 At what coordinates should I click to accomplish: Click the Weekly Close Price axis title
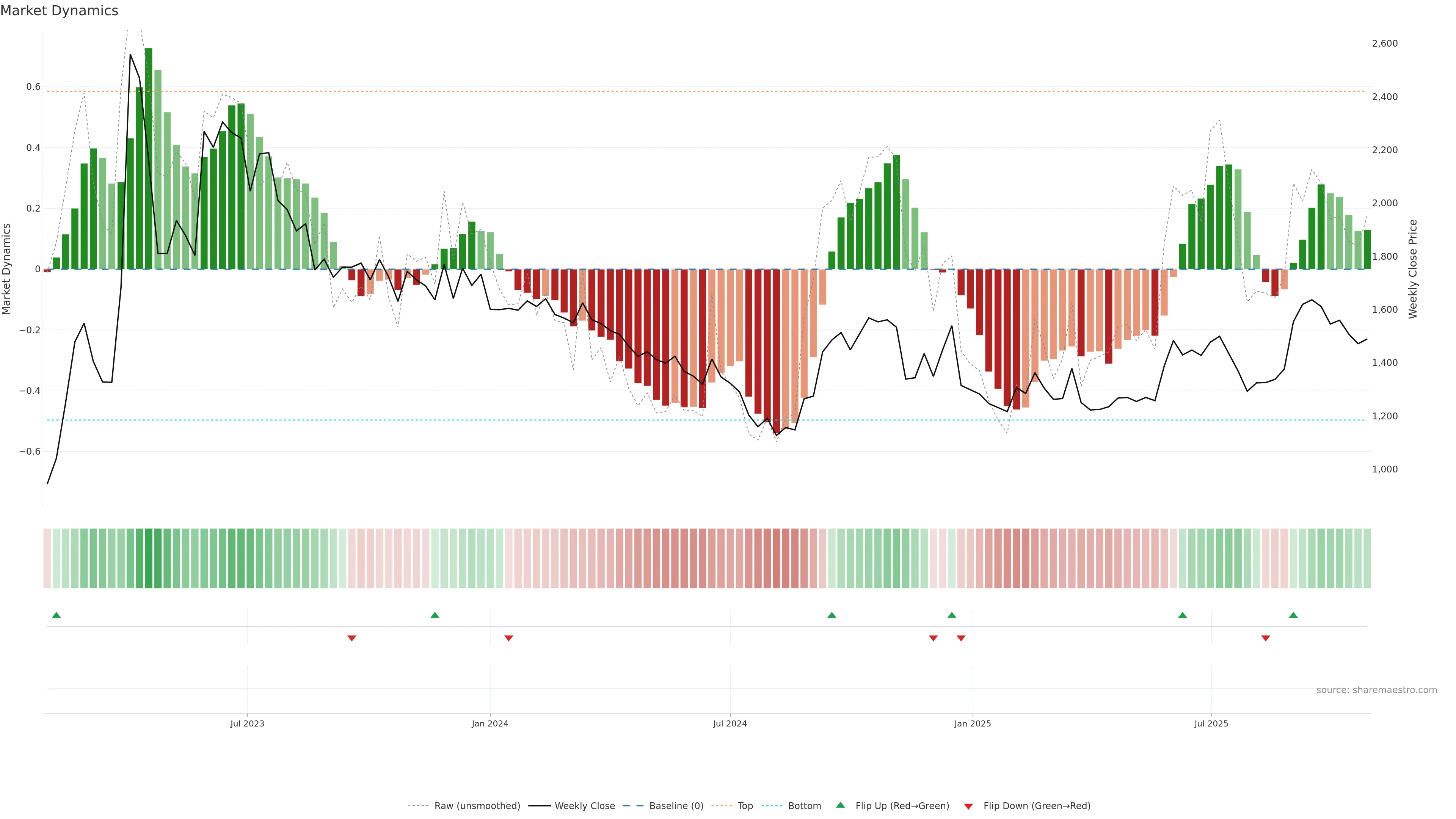[1413, 269]
